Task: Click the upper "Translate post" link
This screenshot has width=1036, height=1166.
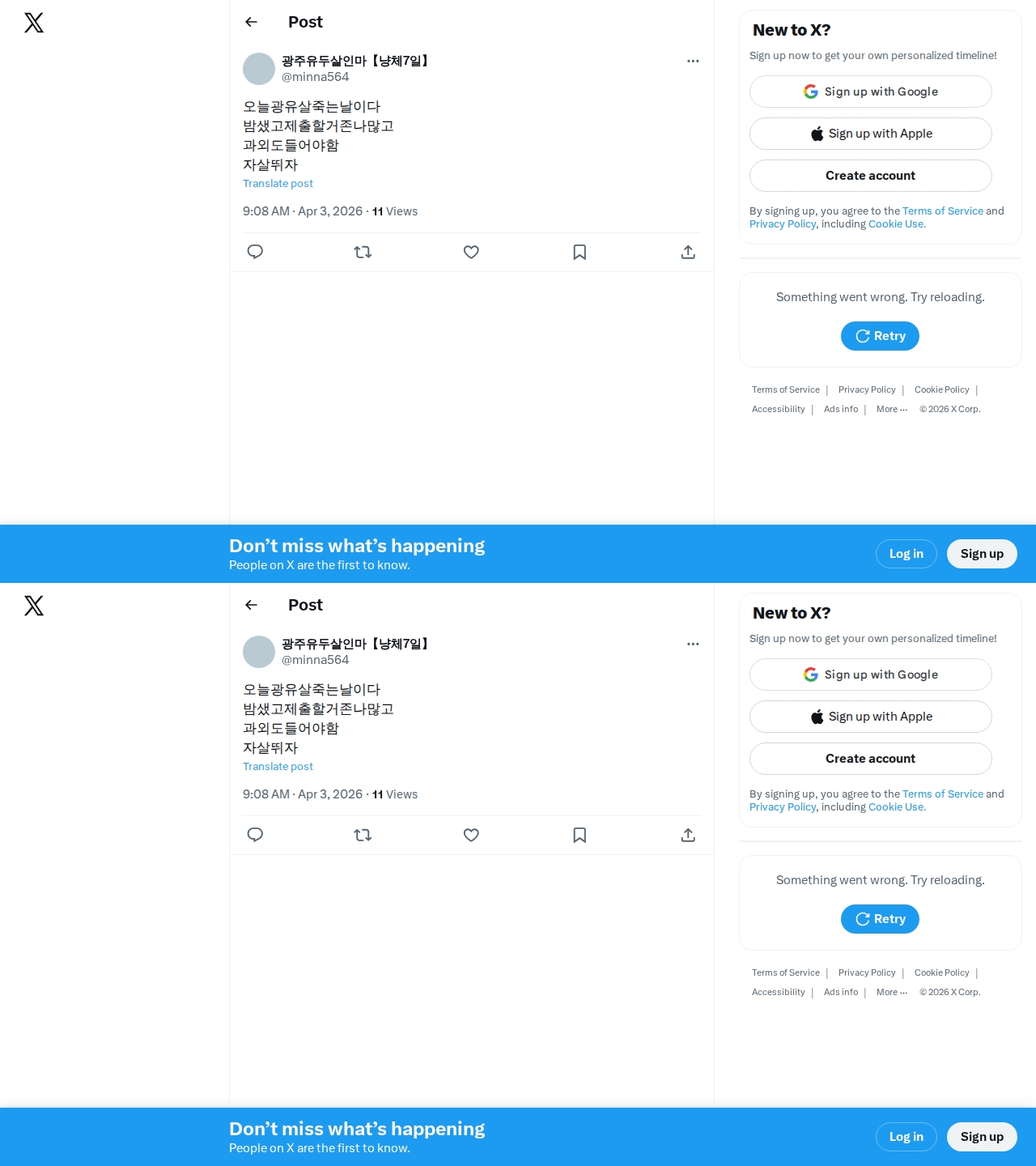Action: tap(278, 184)
